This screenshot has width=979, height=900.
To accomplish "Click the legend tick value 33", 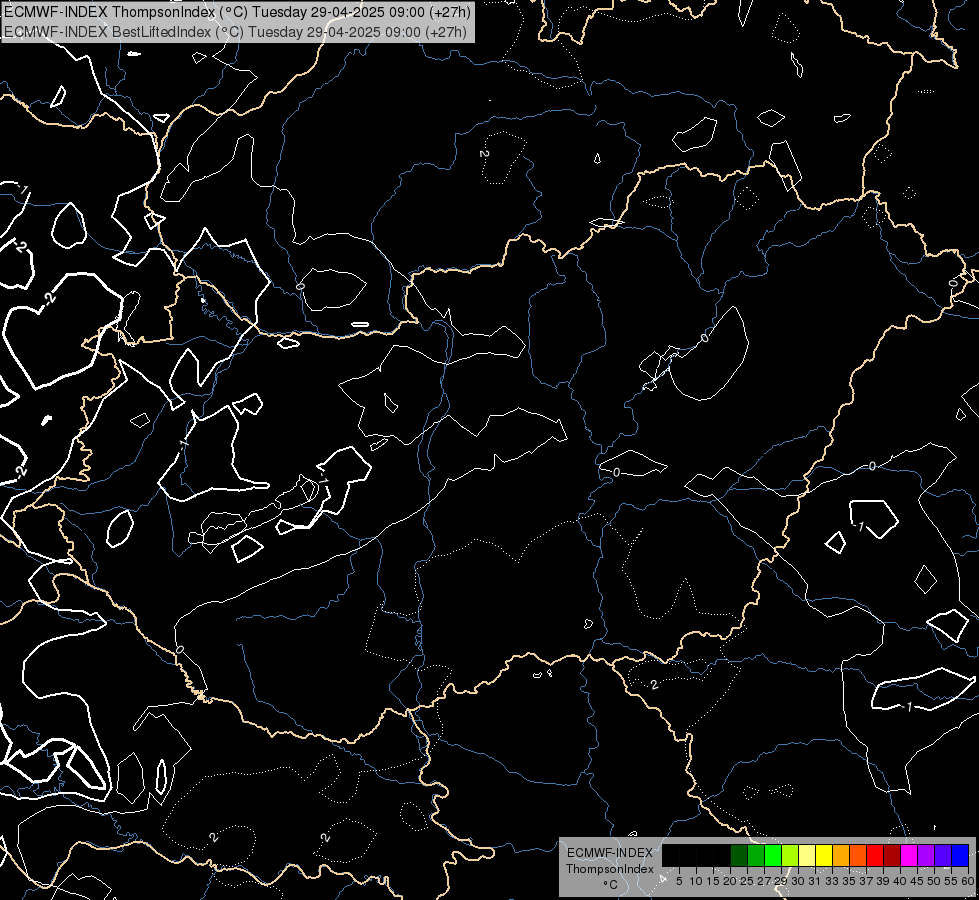I will (832, 881).
